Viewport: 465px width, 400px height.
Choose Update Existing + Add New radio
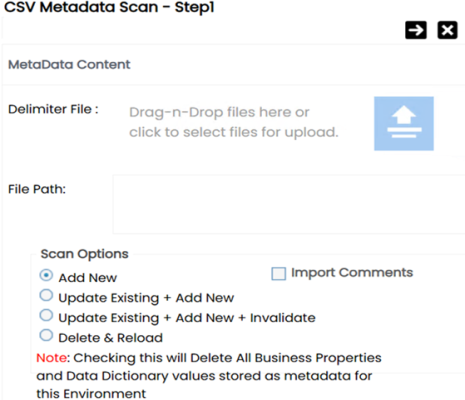tap(46, 295)
